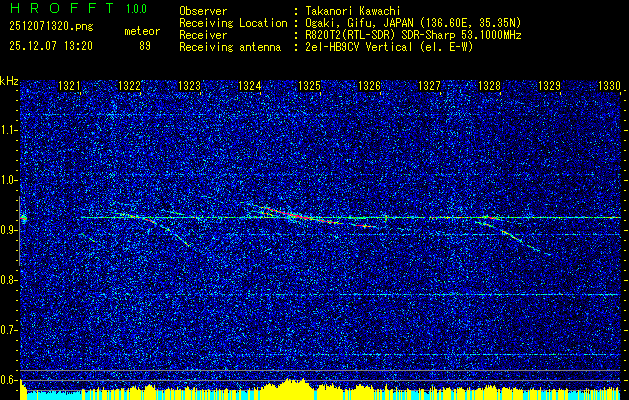Click the 0.6 kHz axis label

point(9,380)
